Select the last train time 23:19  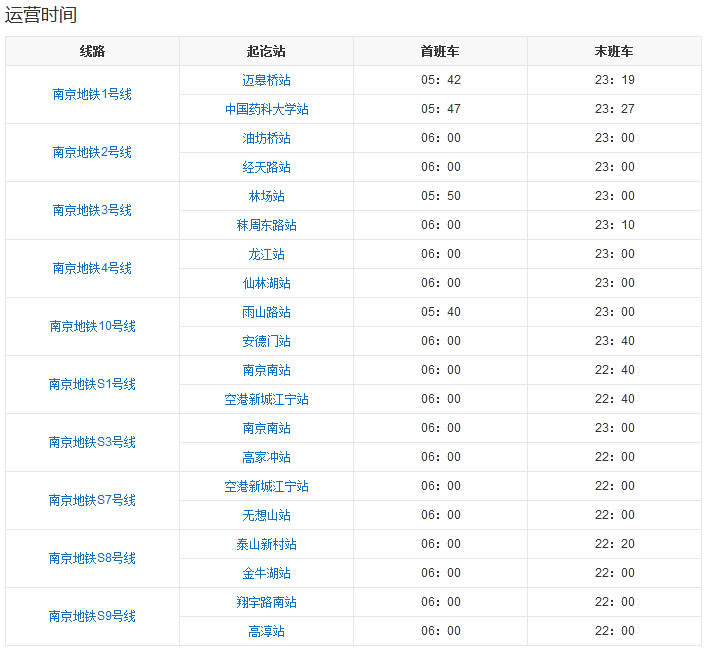[x=615, y=80]
